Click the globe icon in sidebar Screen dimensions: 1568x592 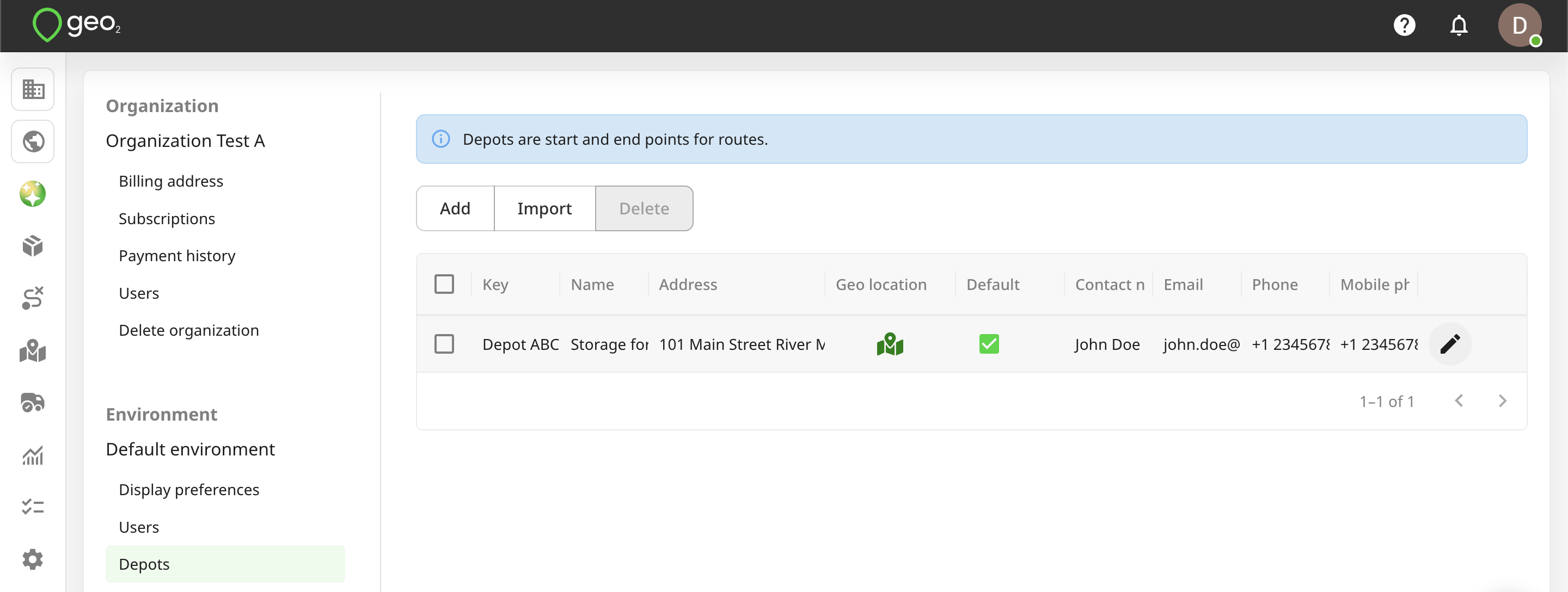(x=33, y=142)
